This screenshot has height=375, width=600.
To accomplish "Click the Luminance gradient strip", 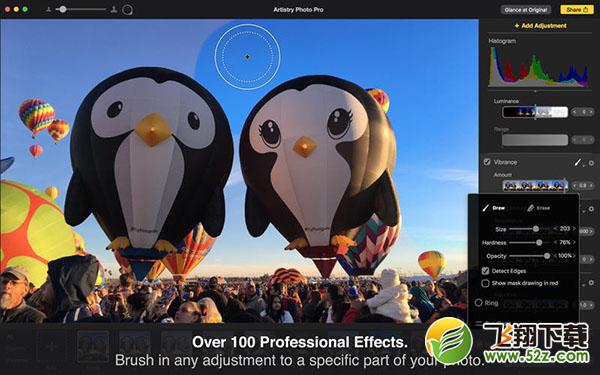I will [x=535, y=112].
